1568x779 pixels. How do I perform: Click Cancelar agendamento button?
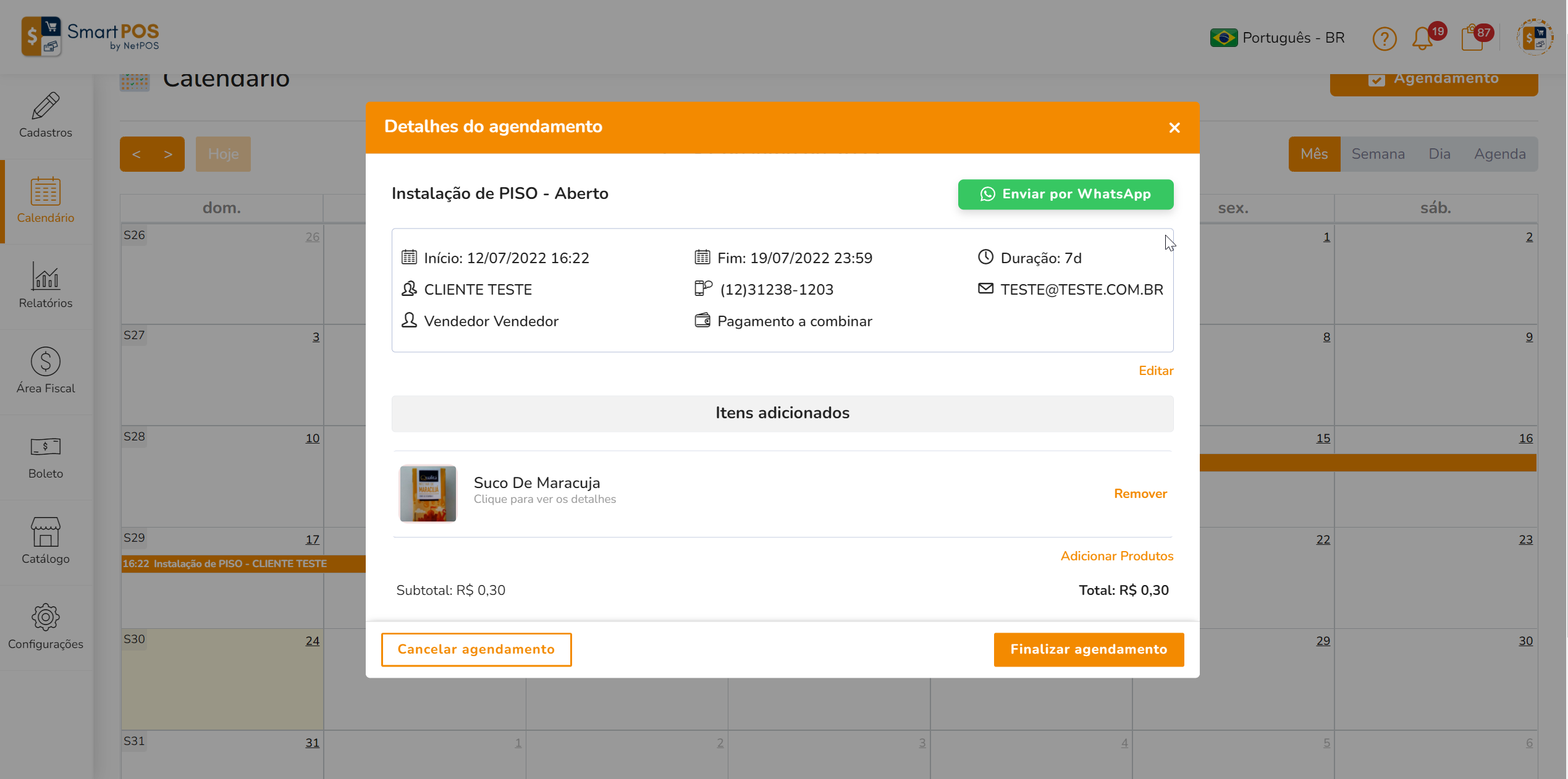pos(476,649)
